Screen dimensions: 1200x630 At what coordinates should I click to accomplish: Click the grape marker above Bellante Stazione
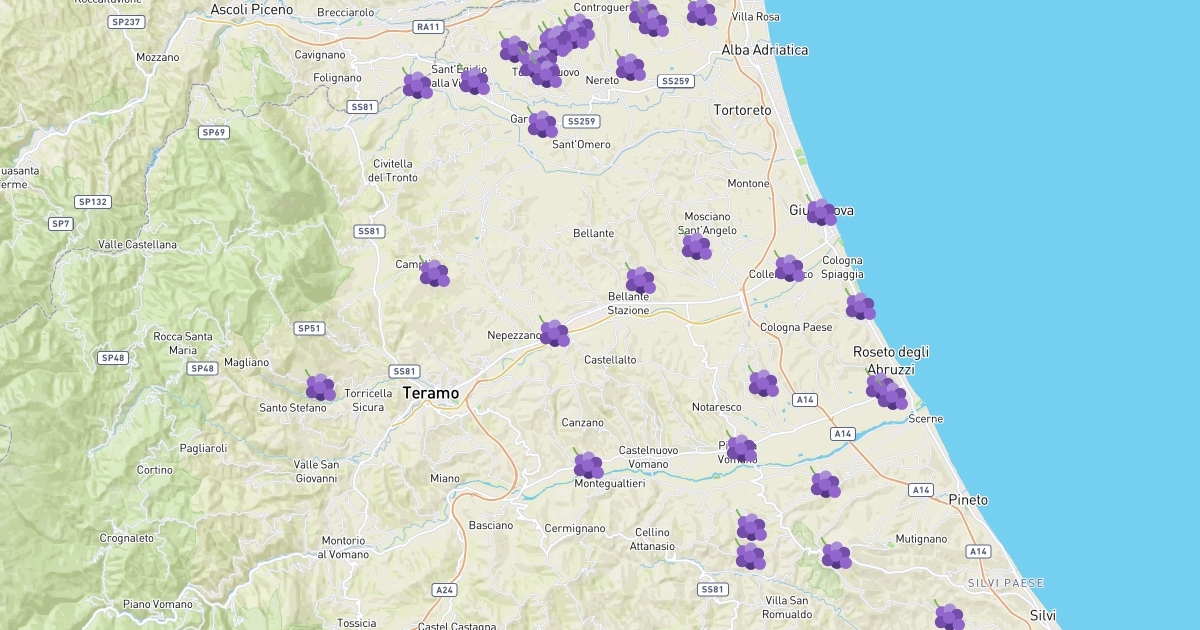point(640,280)
